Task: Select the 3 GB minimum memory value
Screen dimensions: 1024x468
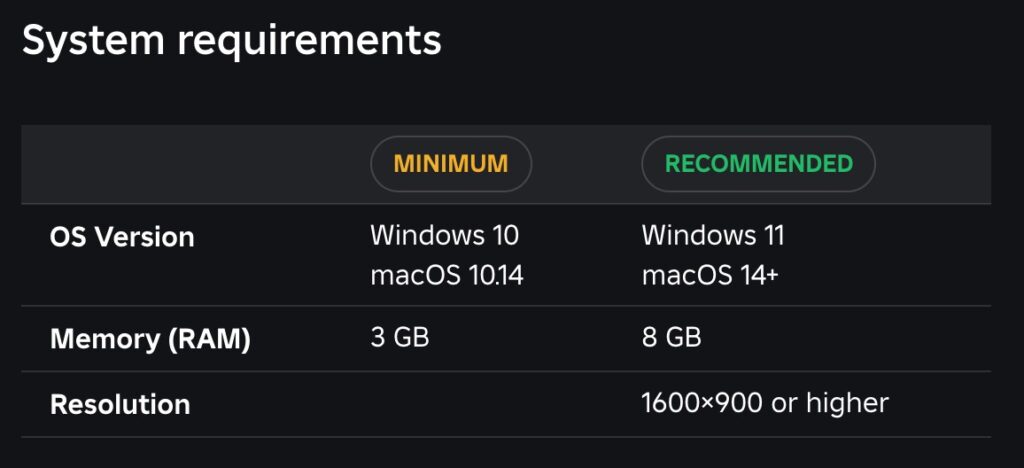Action: (x=400, y=337)
